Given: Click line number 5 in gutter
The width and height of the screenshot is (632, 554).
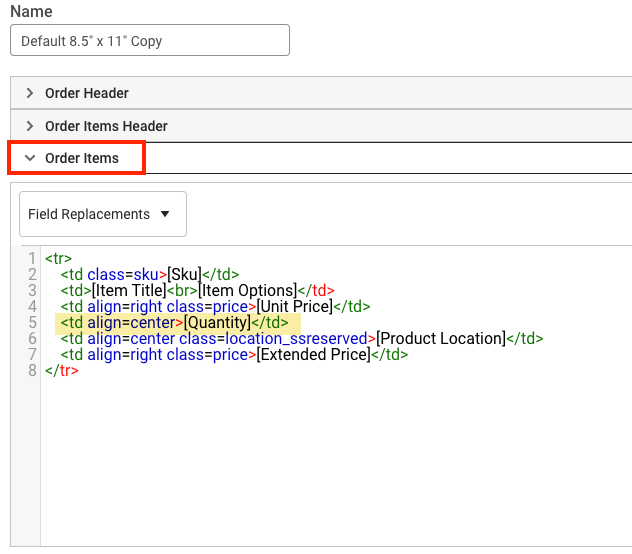Looking at the screenshot, I should [32, 323].
